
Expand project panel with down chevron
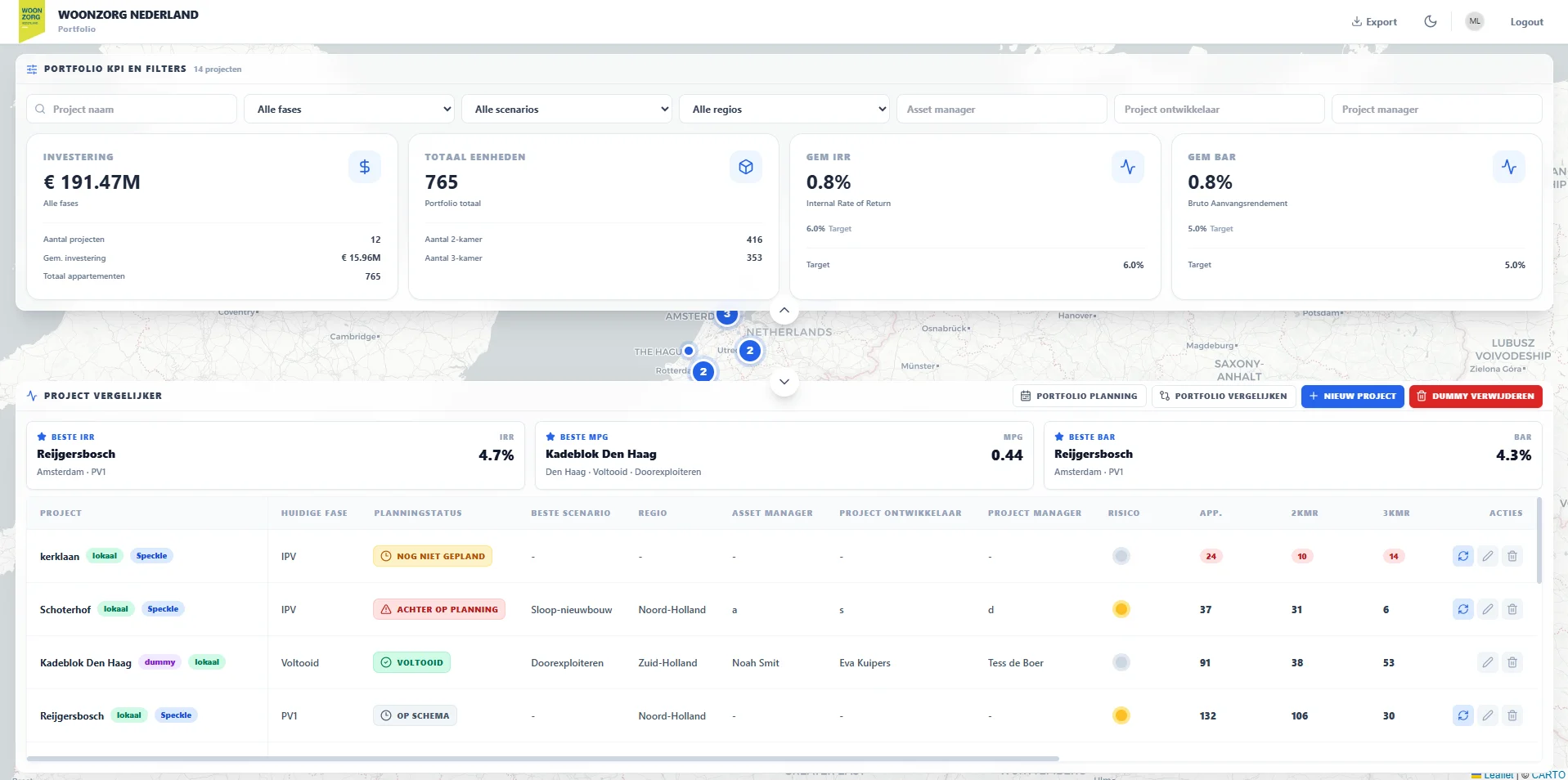(784, 382)
